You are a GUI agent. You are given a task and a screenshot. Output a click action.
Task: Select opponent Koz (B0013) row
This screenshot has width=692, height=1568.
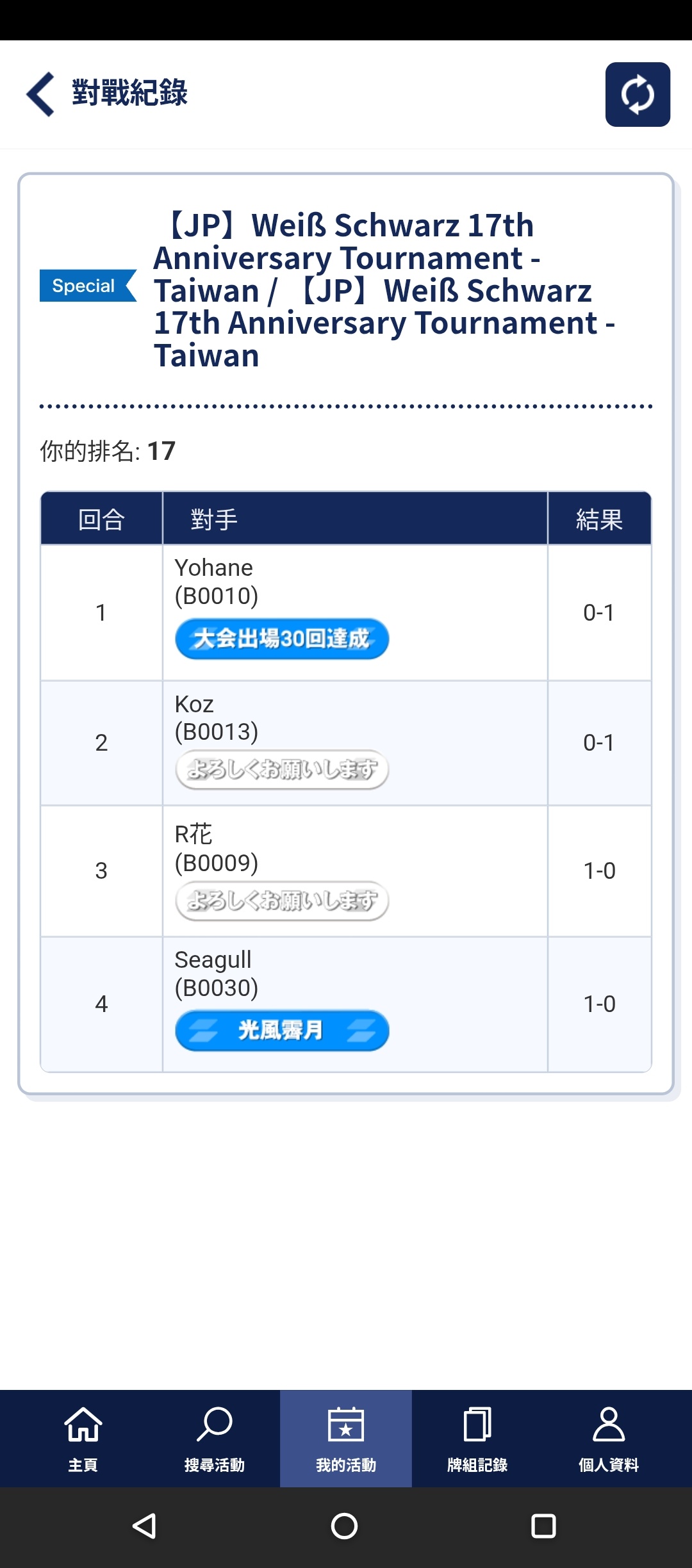point(346,743)
